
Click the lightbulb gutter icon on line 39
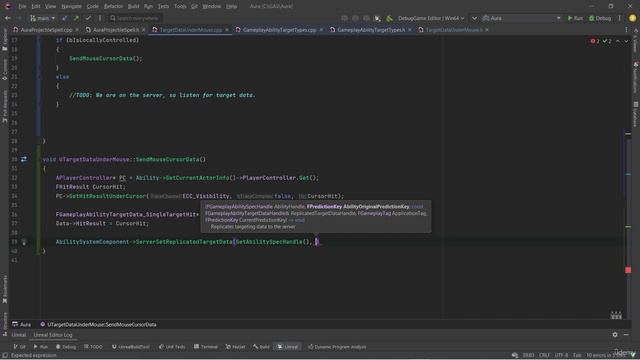[x=24, y=242]
